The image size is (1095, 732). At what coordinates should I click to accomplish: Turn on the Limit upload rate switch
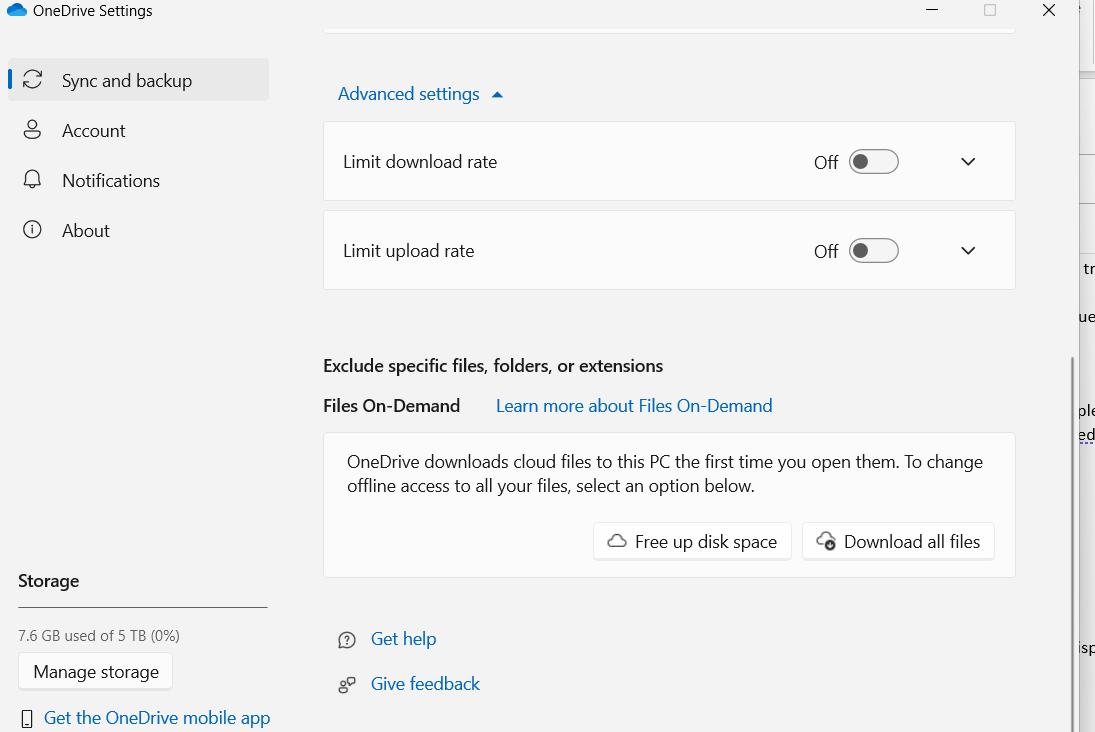[874, 251]
